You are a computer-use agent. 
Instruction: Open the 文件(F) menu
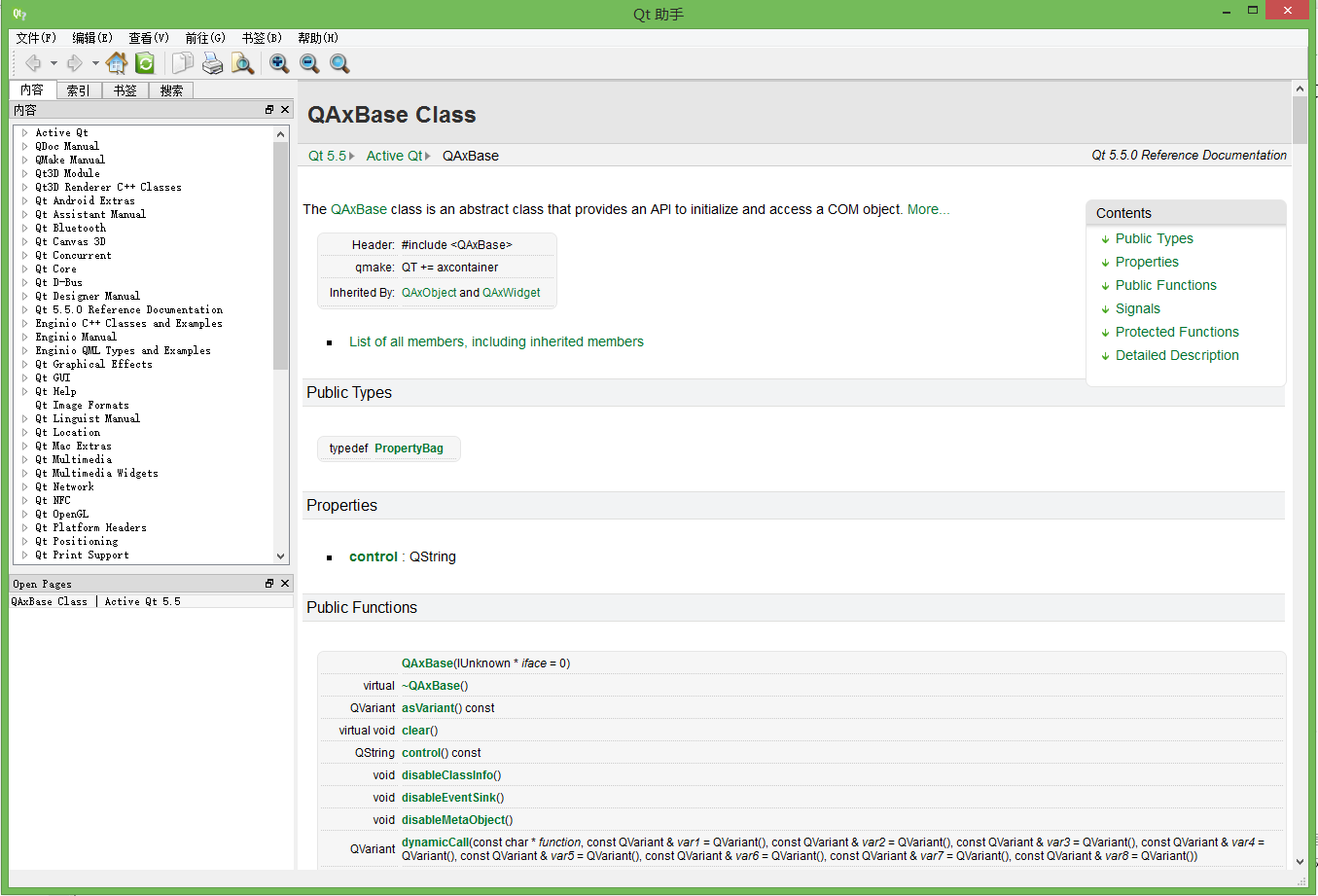tap(36, 38)
